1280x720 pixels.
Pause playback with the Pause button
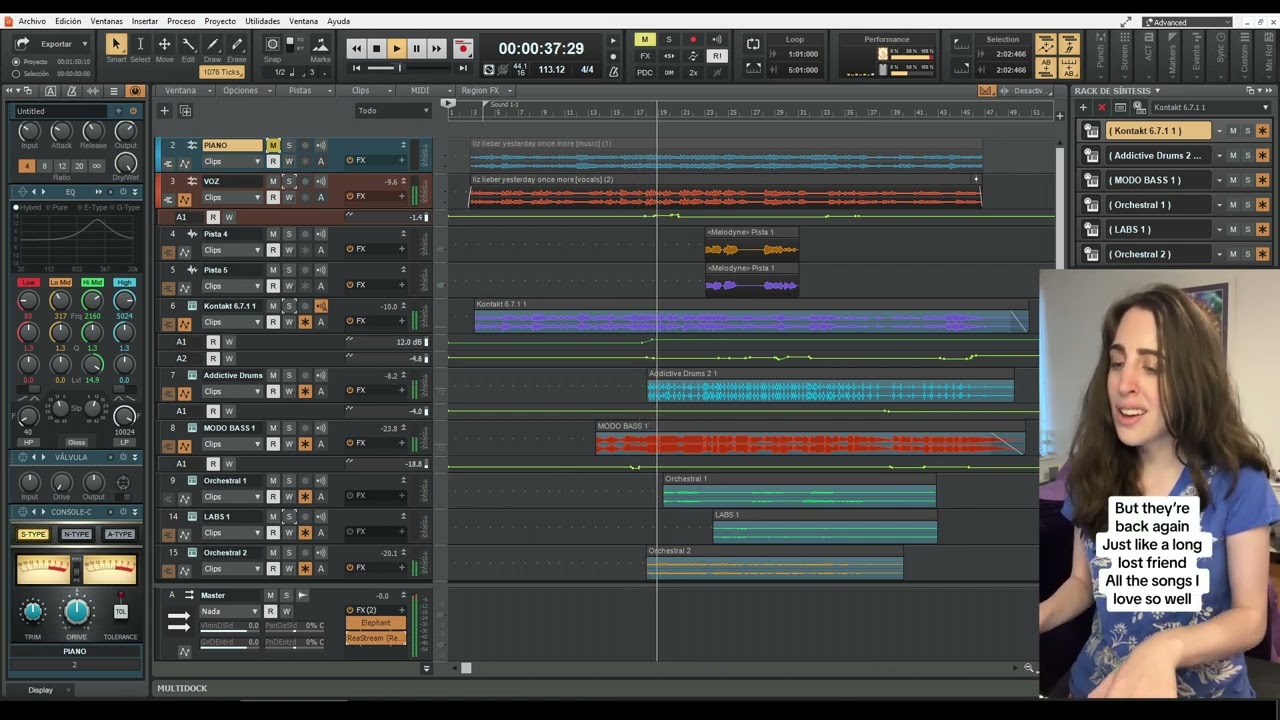pos(416,48)
